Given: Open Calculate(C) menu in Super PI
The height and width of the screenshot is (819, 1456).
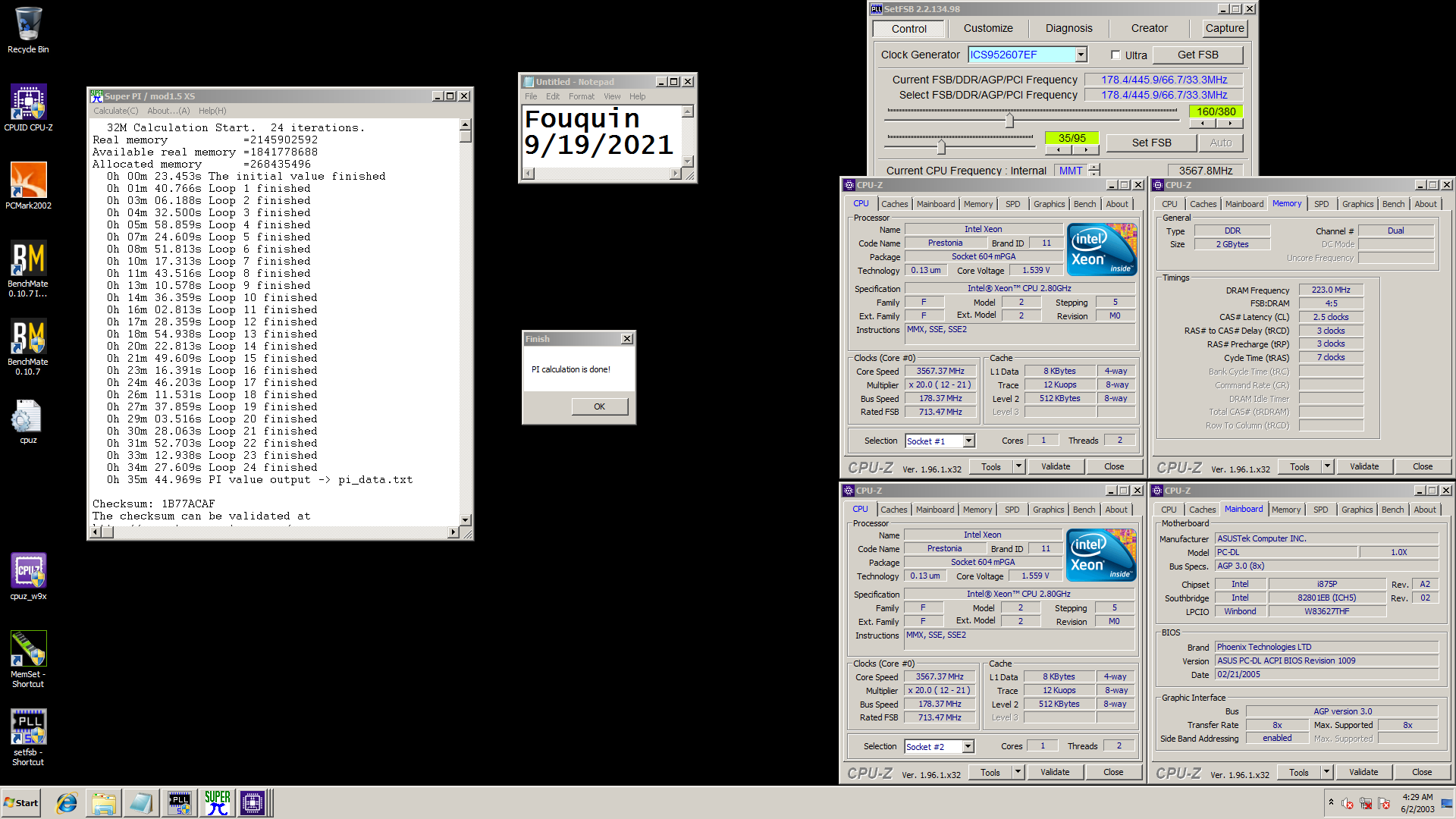Looking at the screenshot, I should point(116,111).
